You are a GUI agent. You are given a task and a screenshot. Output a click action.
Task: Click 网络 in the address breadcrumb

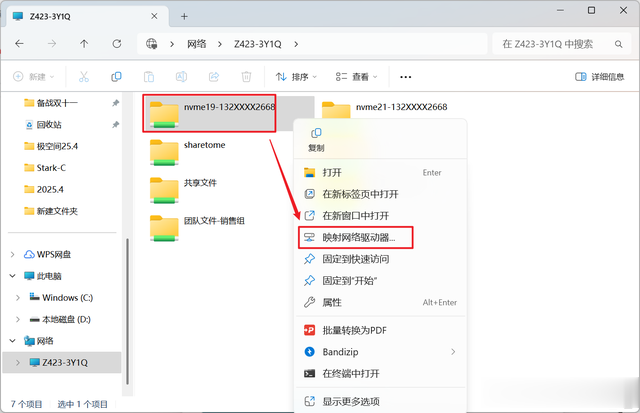(x=196, y=44)
